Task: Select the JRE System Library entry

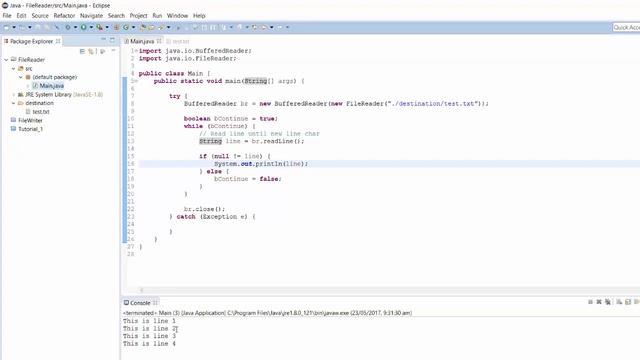Action: coord(60,95)
